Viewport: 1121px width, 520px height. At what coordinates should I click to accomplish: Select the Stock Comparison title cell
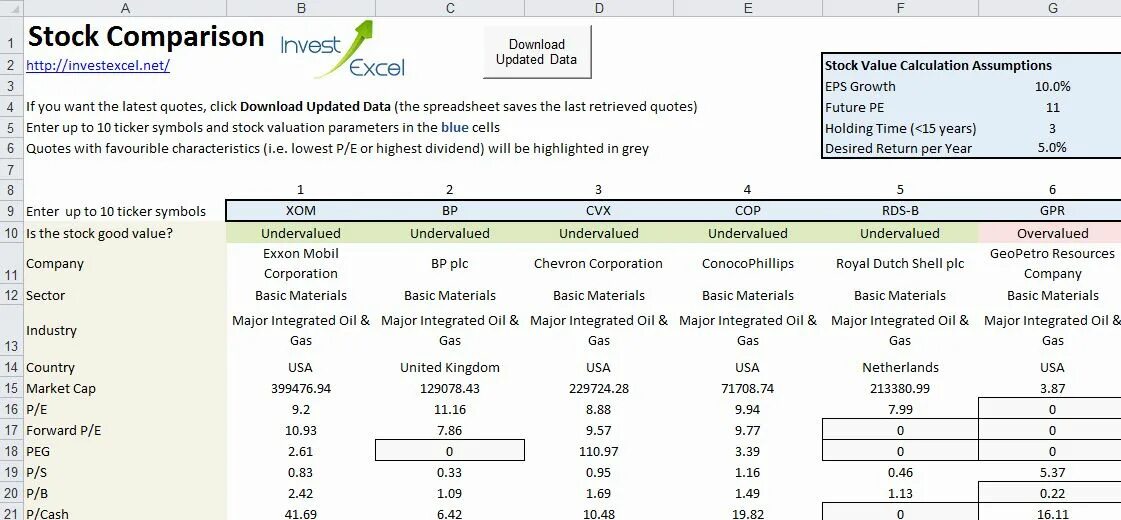point(146,36)
